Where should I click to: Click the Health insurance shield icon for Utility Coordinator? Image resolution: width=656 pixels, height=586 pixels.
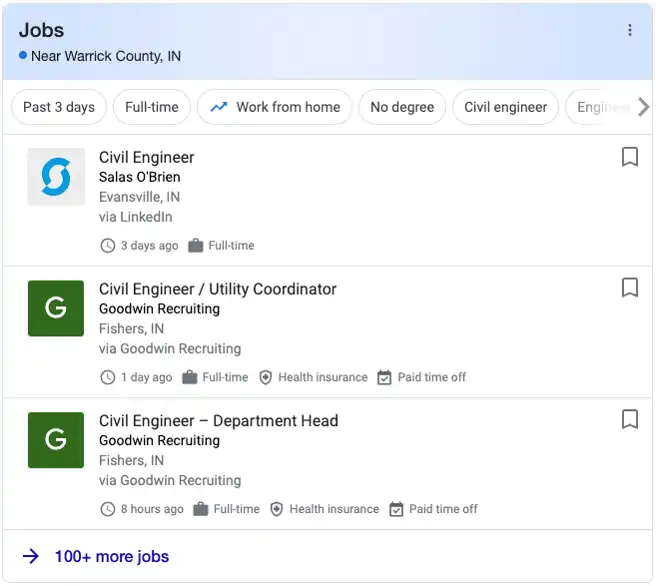[x=265, y=377]
